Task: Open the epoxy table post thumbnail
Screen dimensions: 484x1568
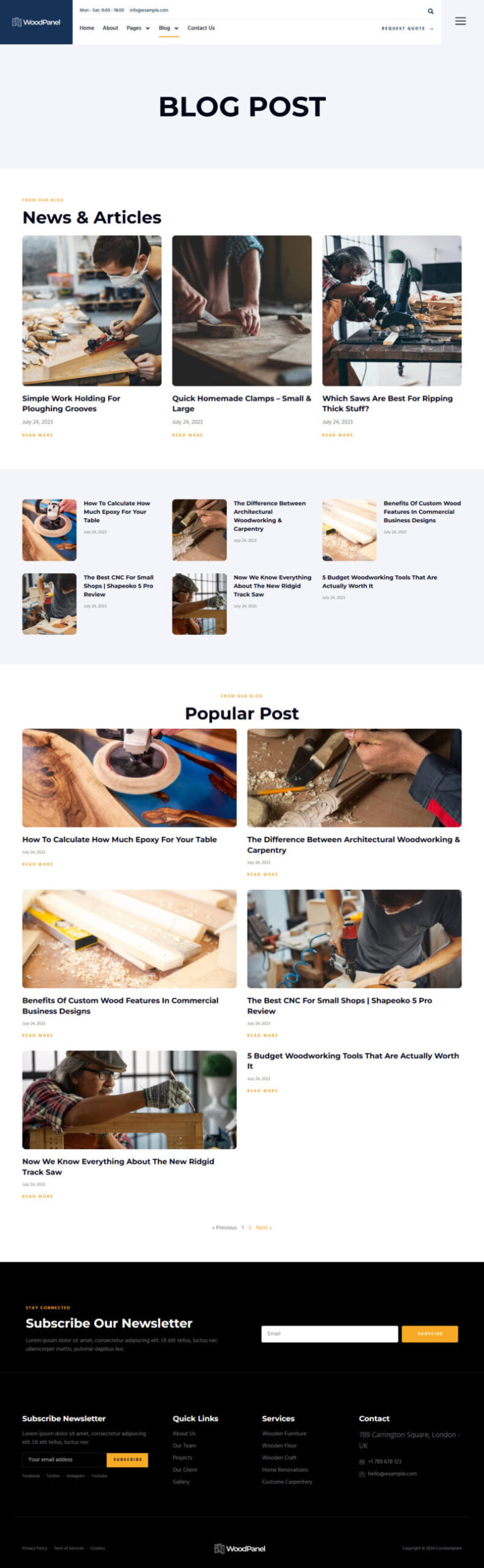Action: (x=50, y=530)
